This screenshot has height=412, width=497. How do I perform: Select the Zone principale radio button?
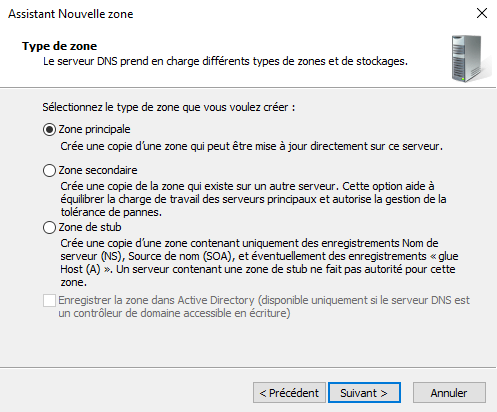coord(49,129)
